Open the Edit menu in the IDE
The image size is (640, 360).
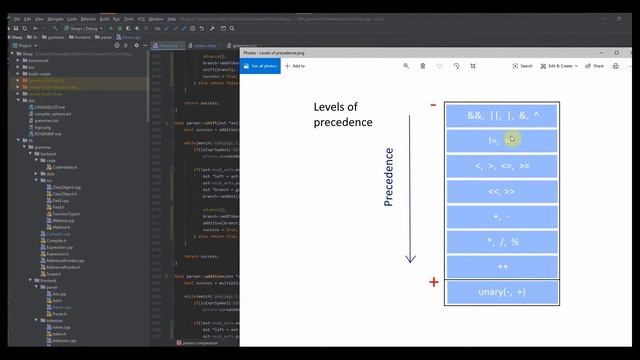coord(27,19)
